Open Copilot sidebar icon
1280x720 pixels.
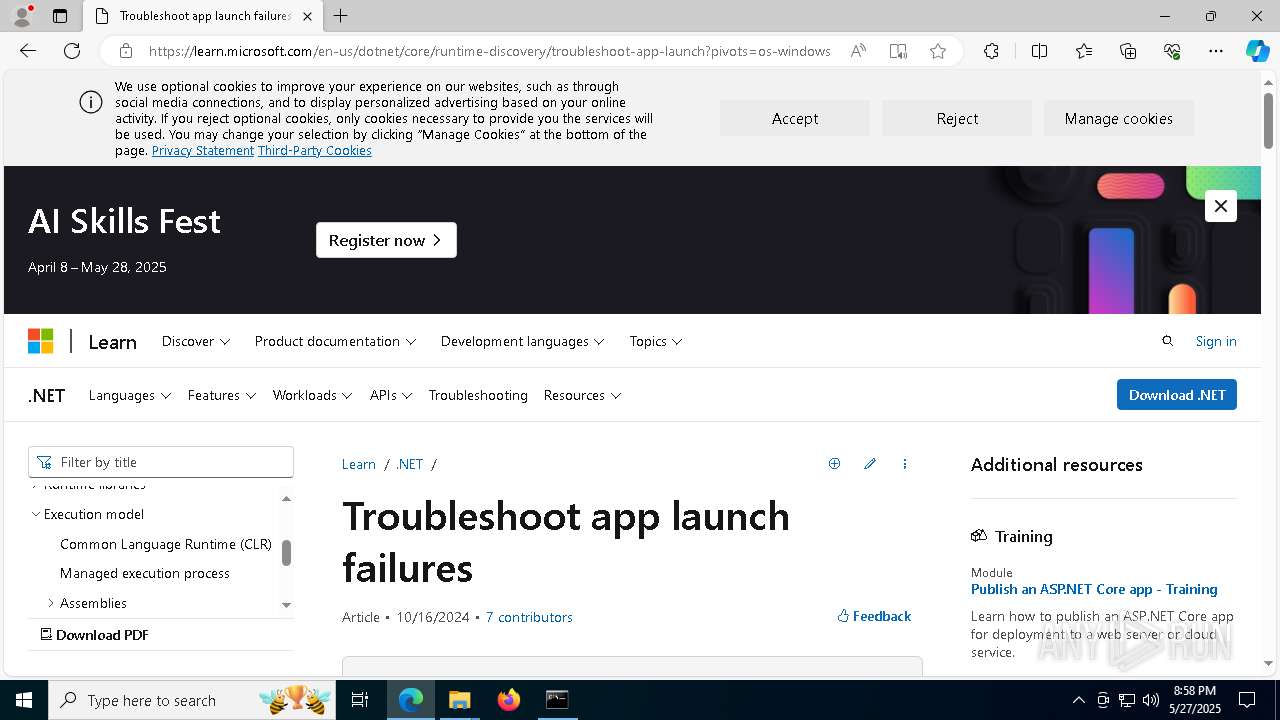pos(1258,51)
